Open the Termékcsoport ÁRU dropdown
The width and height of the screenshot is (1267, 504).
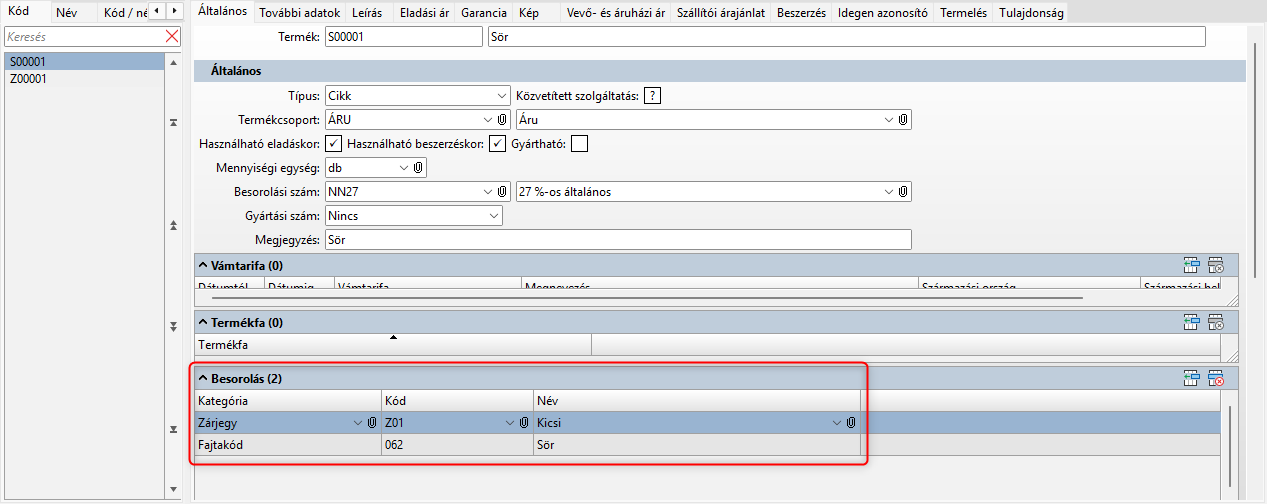tap(488, 119)
